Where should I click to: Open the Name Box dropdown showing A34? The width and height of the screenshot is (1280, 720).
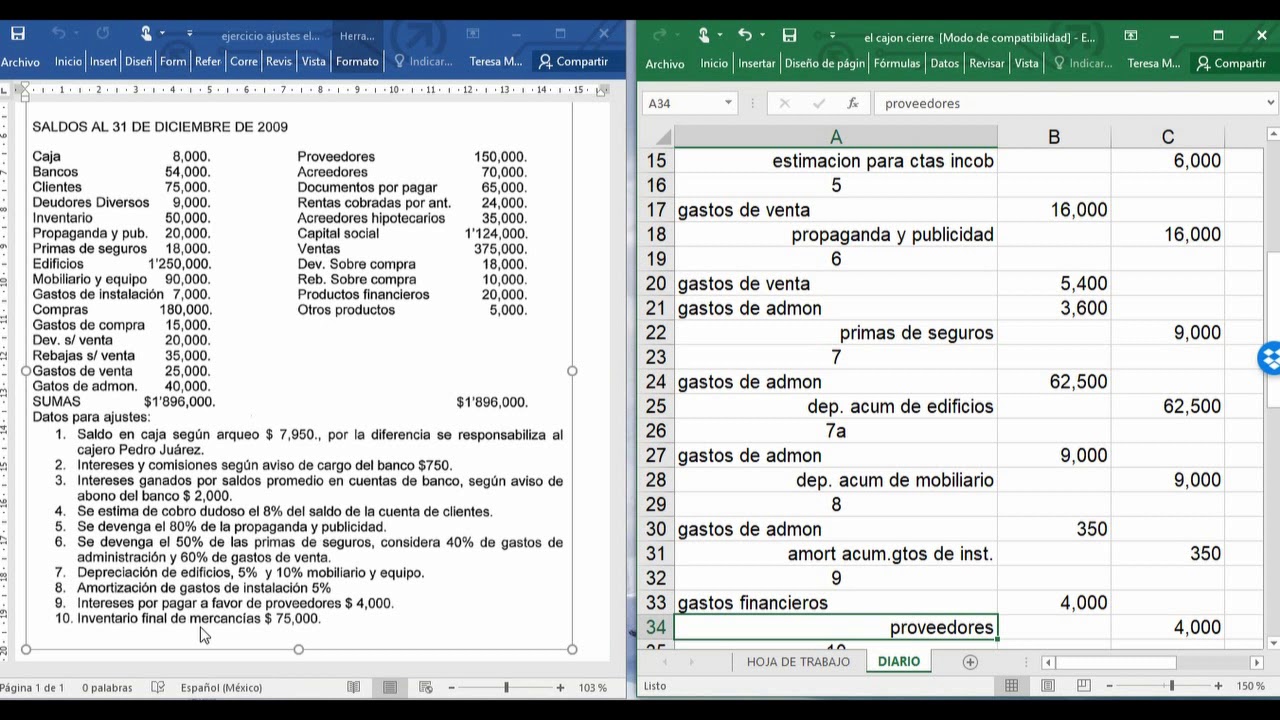click(x=728, y=103)
